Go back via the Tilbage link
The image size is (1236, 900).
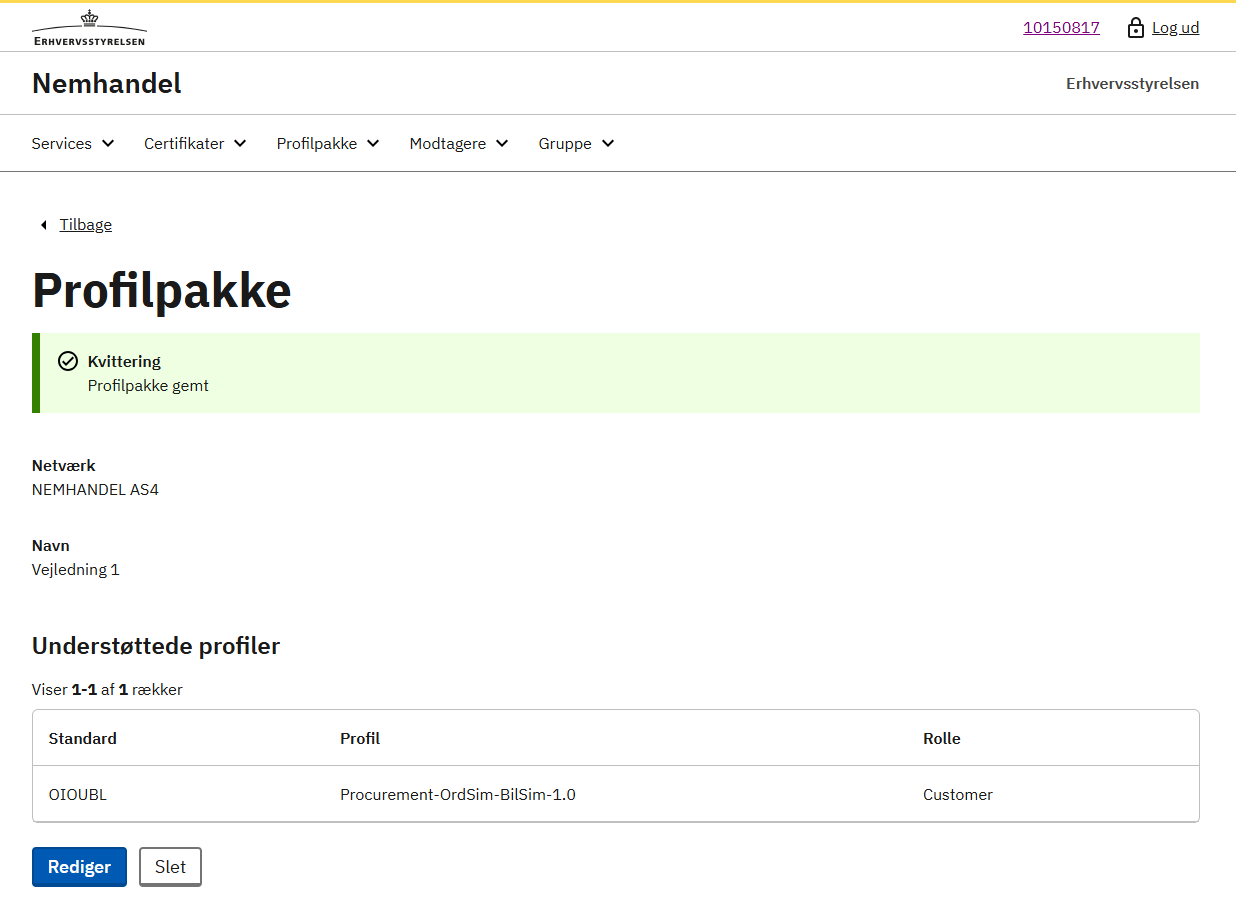click(86, 225)
